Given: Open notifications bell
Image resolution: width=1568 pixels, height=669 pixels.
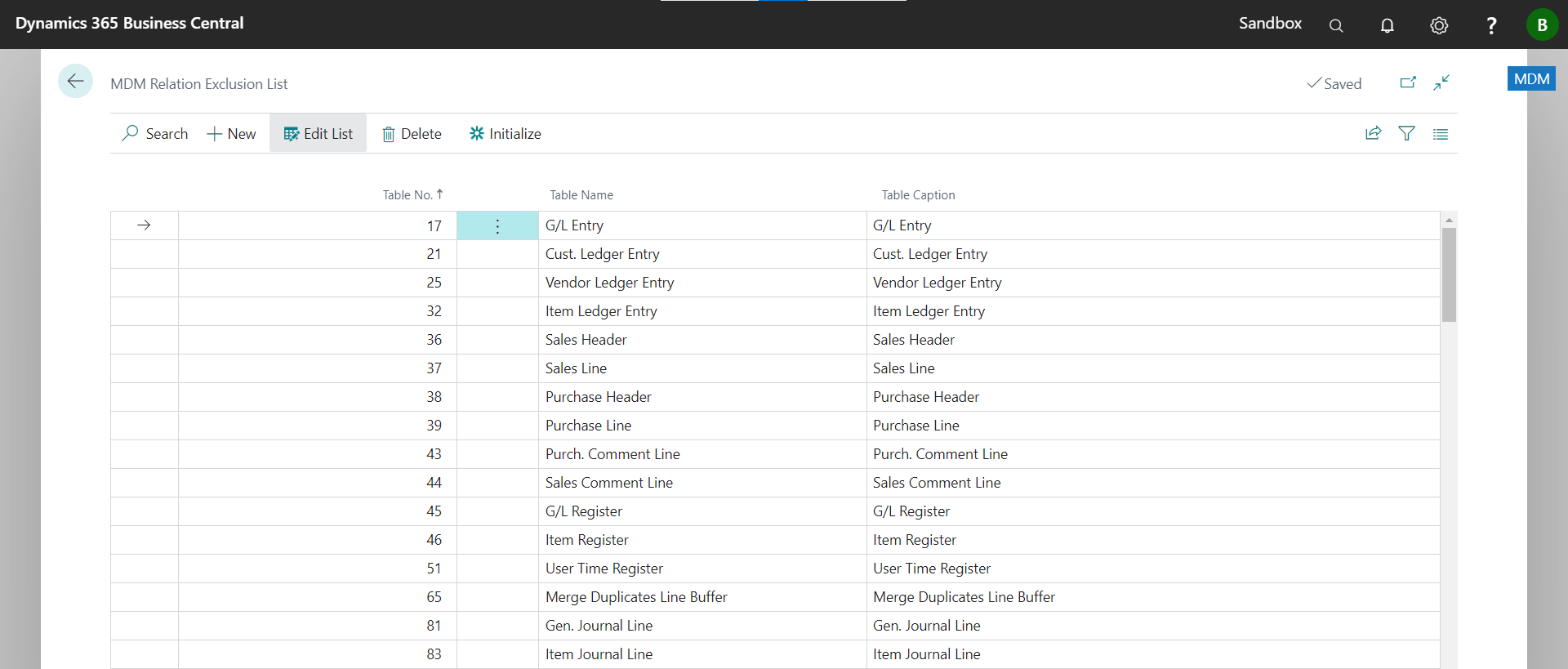Looking at the screenshot, I should tap(1388, 25).
